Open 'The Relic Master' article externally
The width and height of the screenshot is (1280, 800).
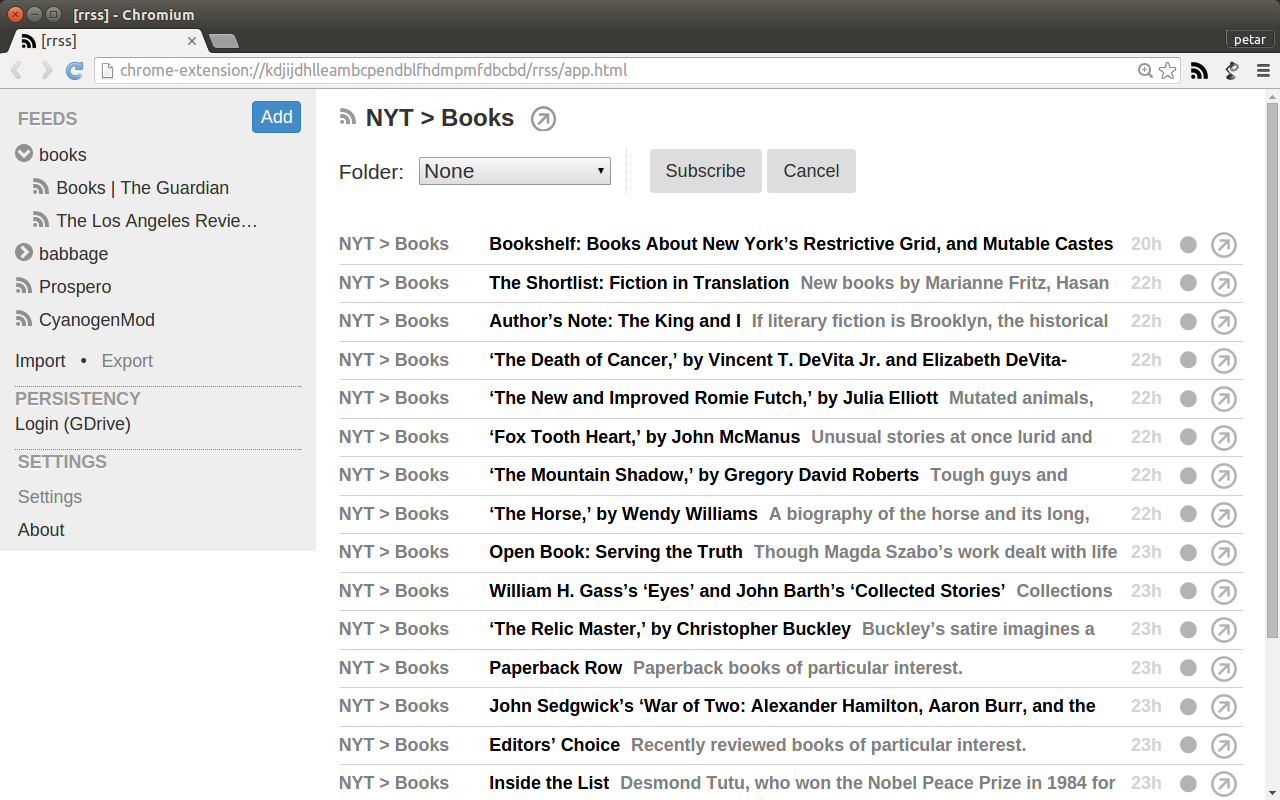[1224, 630]
